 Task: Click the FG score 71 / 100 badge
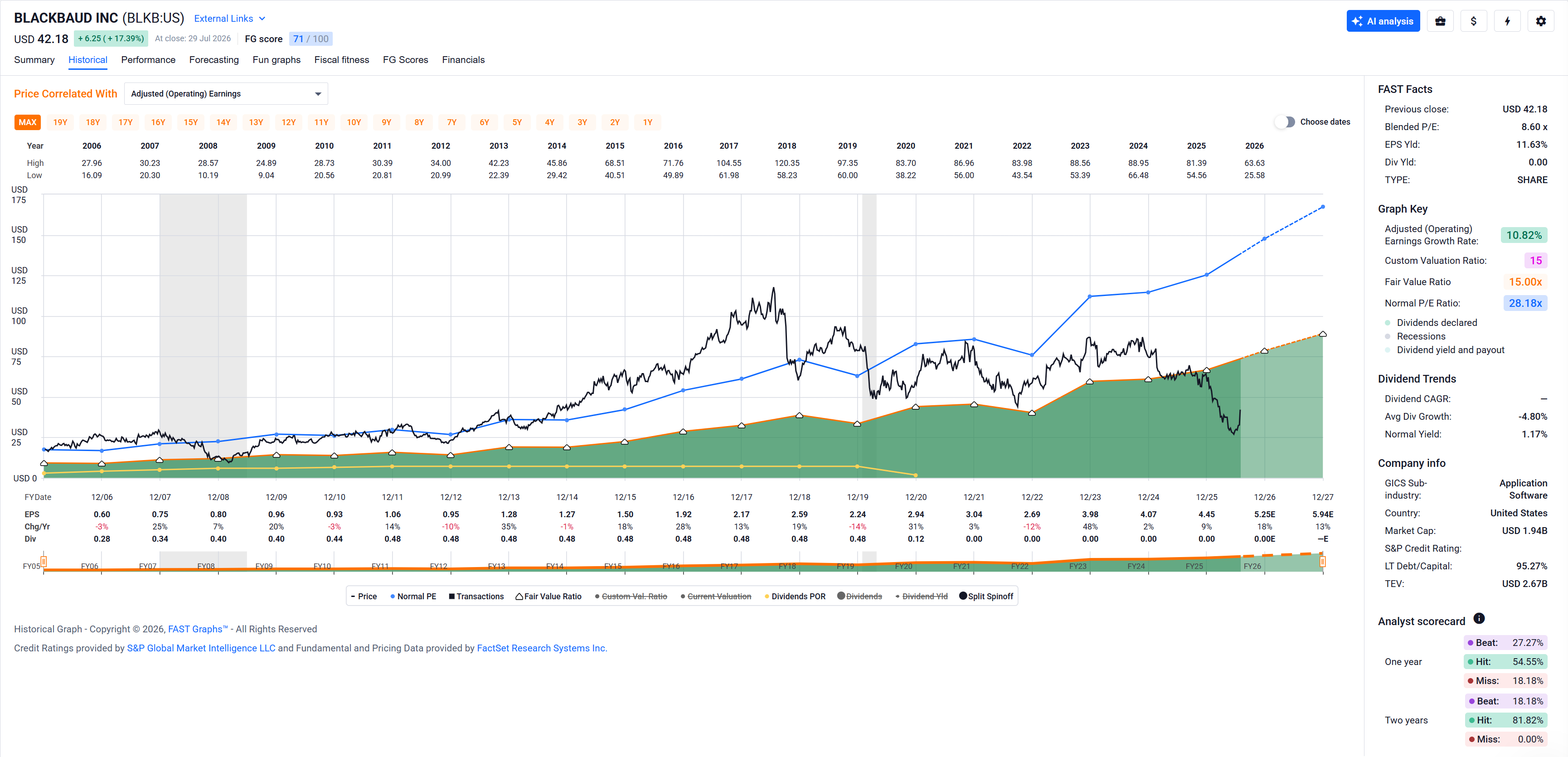pos(311,39)
